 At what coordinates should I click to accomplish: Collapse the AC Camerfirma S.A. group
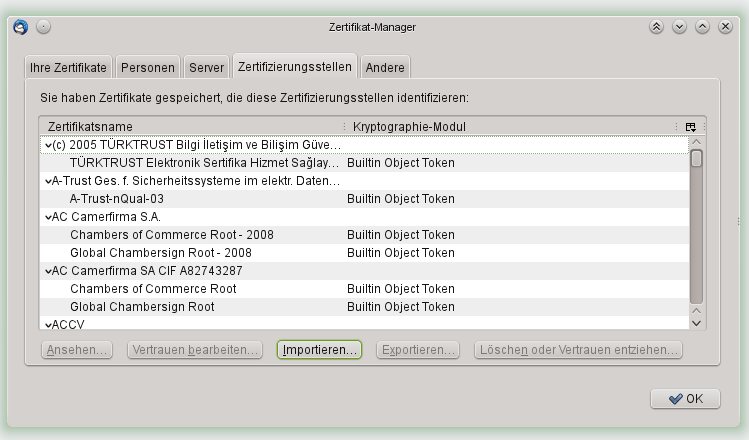[x=46, y=217]
